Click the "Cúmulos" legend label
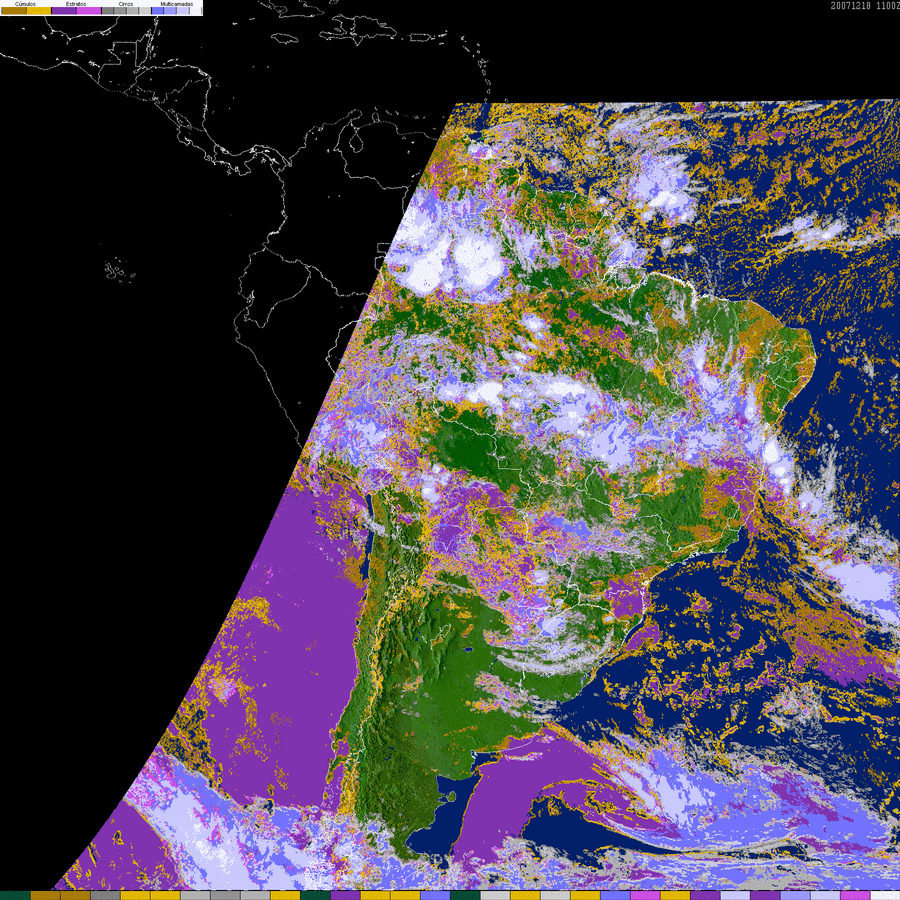 25,4
